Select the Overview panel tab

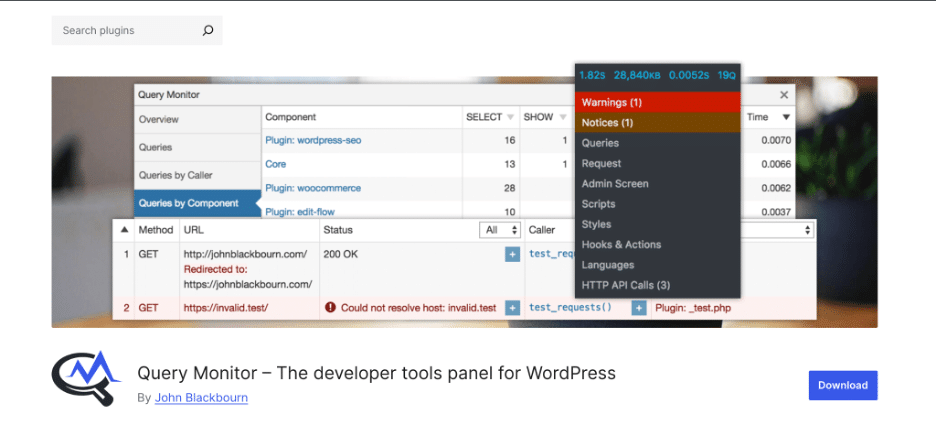(x=198, y=119)
